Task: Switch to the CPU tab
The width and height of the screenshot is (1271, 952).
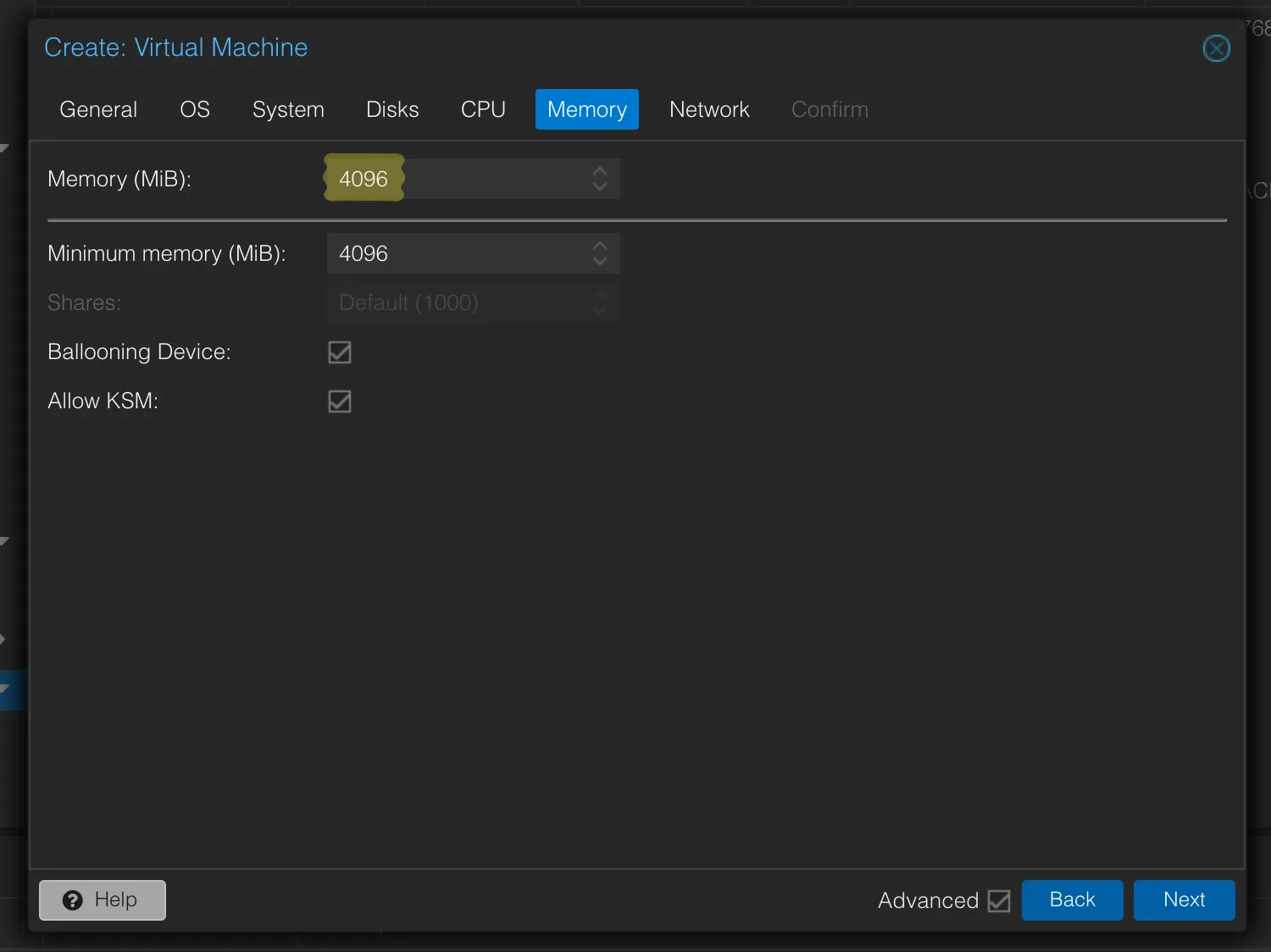Action: (x=483, y=109)
